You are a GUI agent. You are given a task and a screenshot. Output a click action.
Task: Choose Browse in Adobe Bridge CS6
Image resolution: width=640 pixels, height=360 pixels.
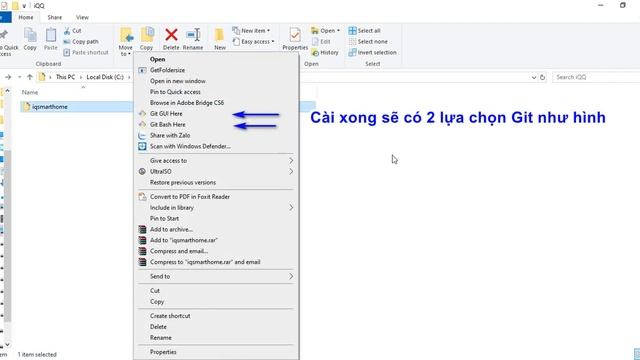[217, 103]
